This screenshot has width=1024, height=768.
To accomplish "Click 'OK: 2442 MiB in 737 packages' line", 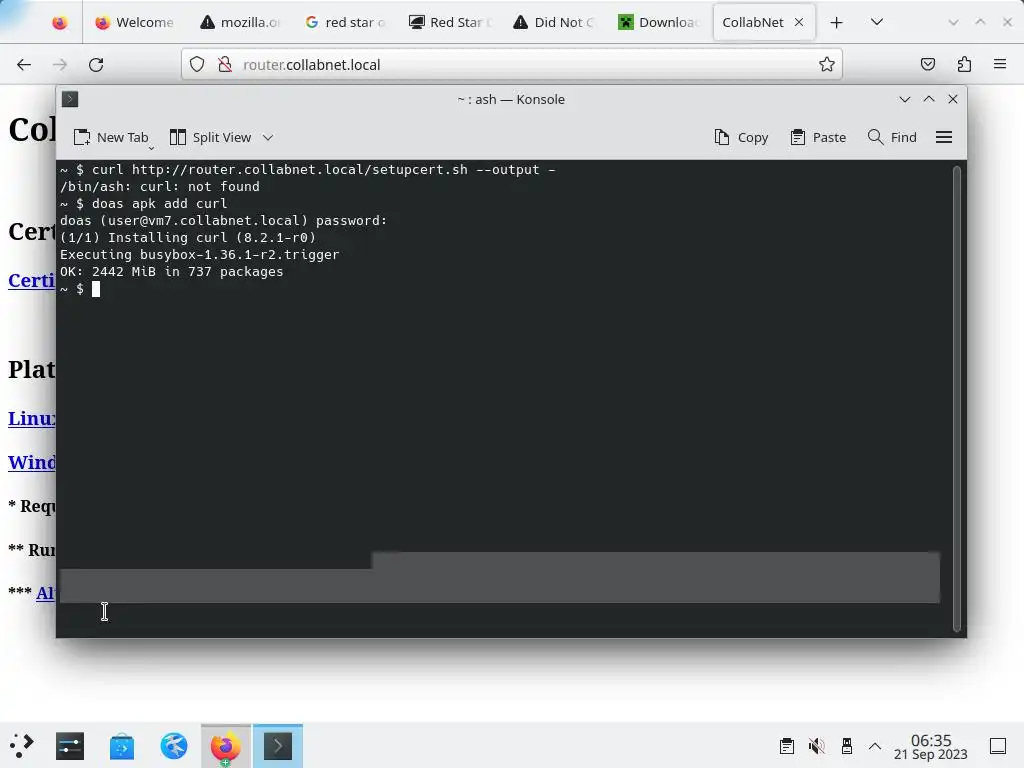I will pyautogui.click(x=172, y=272).
